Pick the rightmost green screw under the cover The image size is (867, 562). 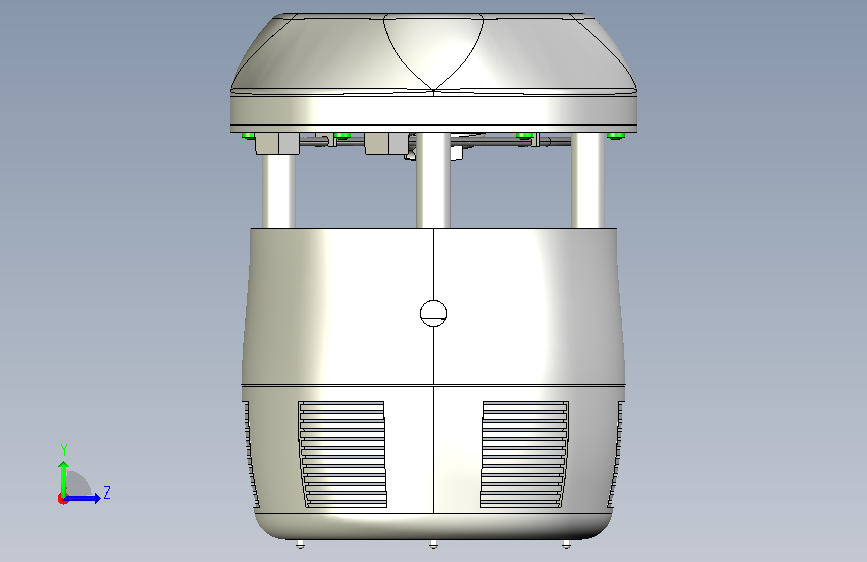pyautogui.click(x=615, y=136)
